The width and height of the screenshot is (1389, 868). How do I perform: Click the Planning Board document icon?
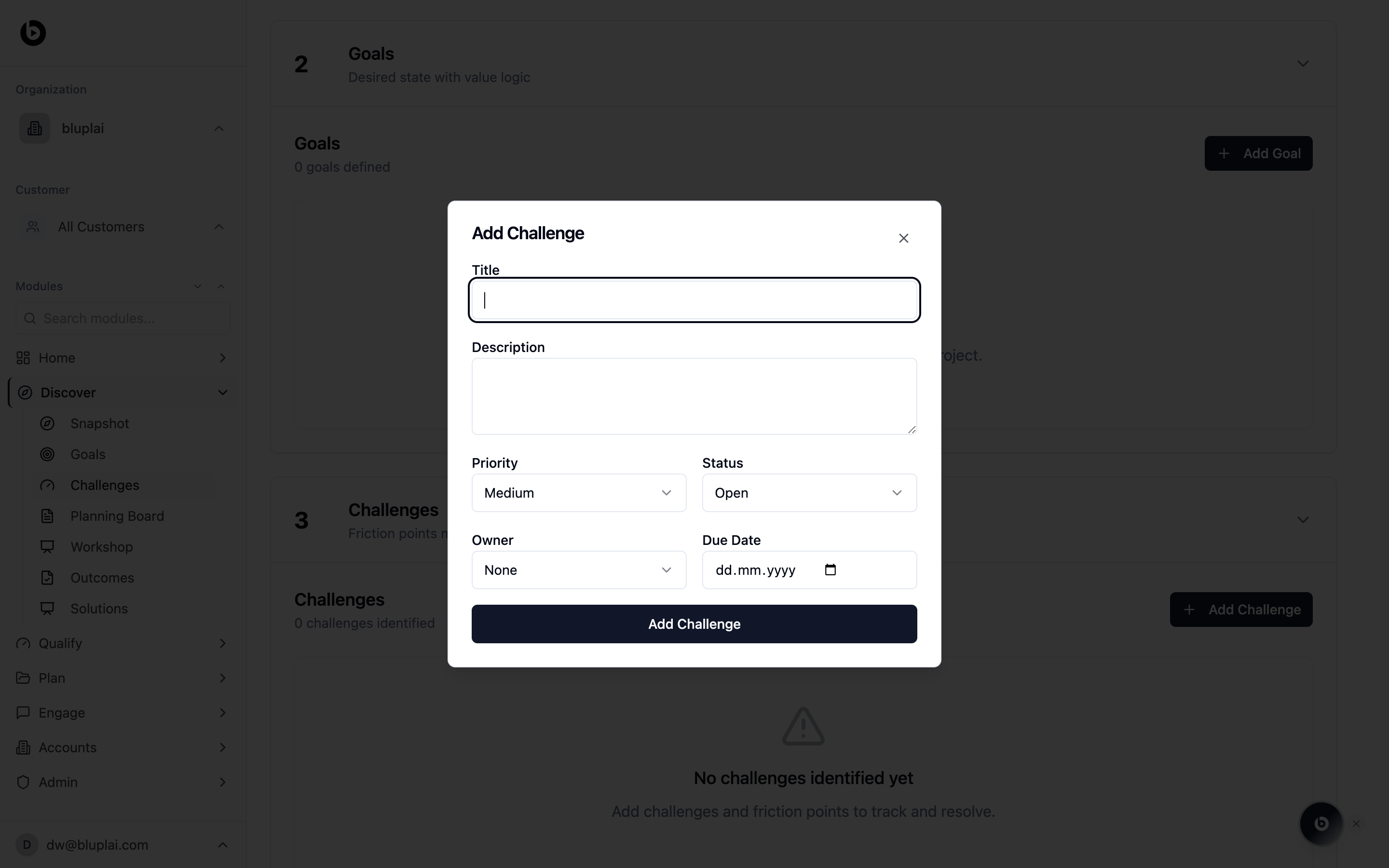point(48,516)
